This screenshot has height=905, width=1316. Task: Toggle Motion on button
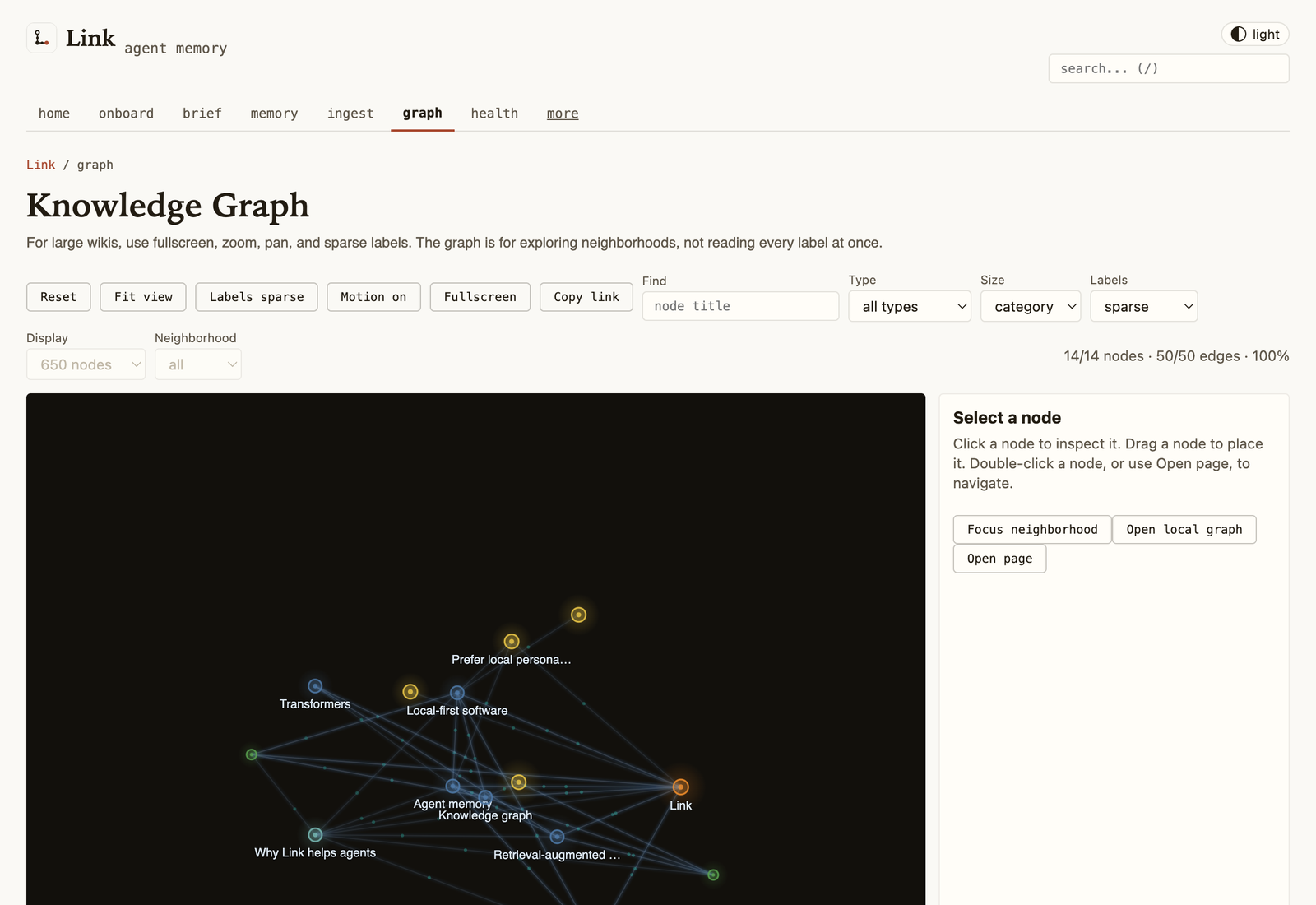tap(373, 297)
